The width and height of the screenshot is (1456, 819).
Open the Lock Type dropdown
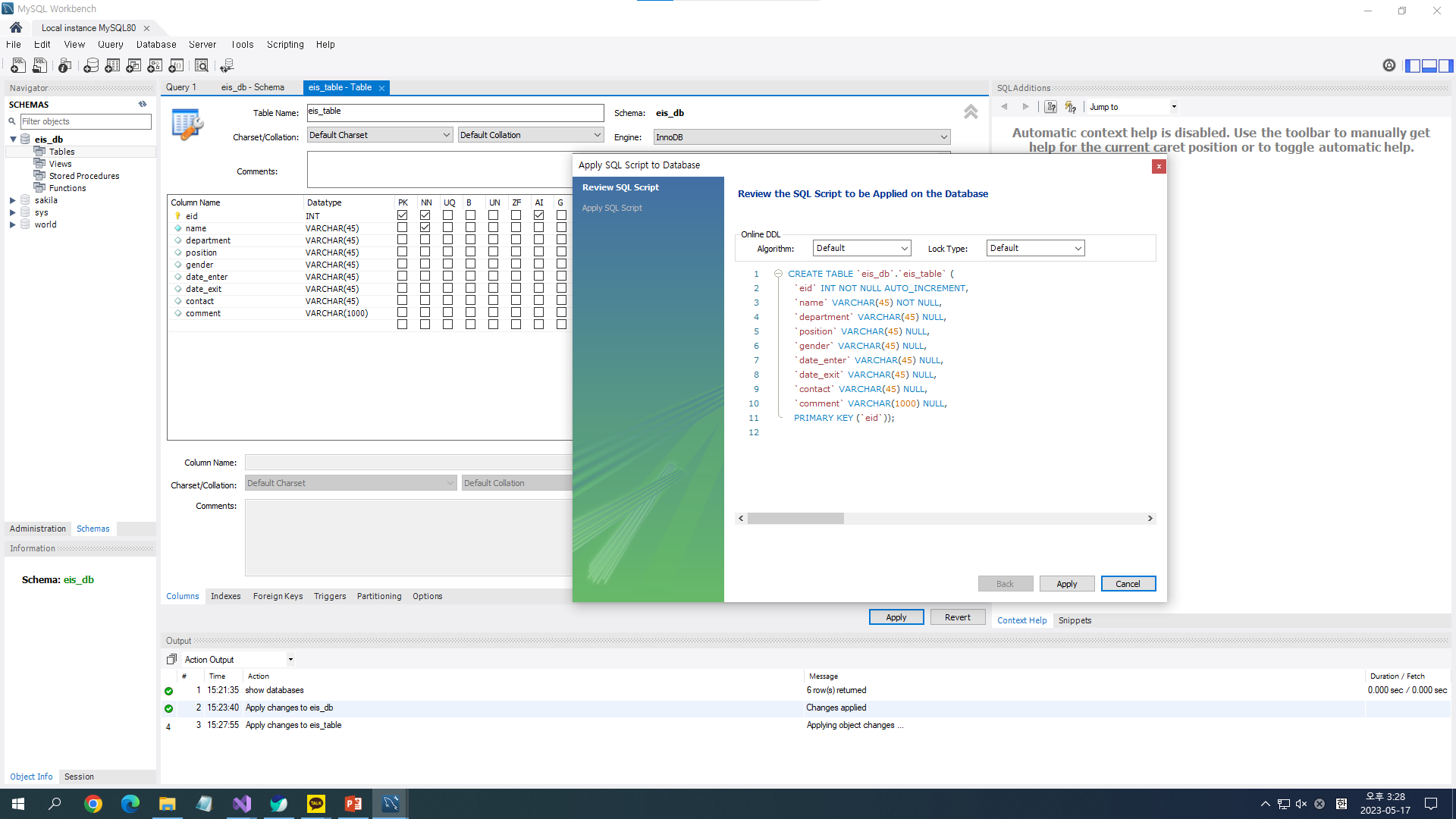tap(1035, 248)
